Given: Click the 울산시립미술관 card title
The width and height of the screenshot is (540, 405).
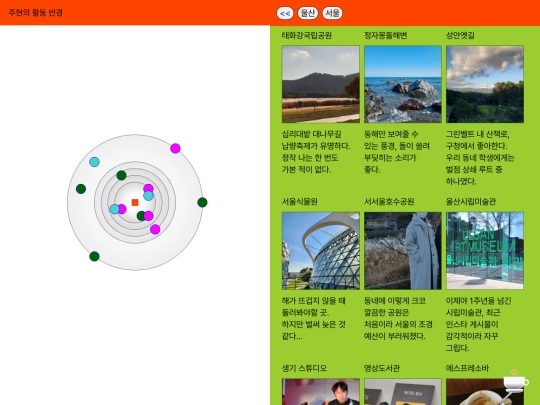Looking at the screenshot, I should (x=471, y=201).
